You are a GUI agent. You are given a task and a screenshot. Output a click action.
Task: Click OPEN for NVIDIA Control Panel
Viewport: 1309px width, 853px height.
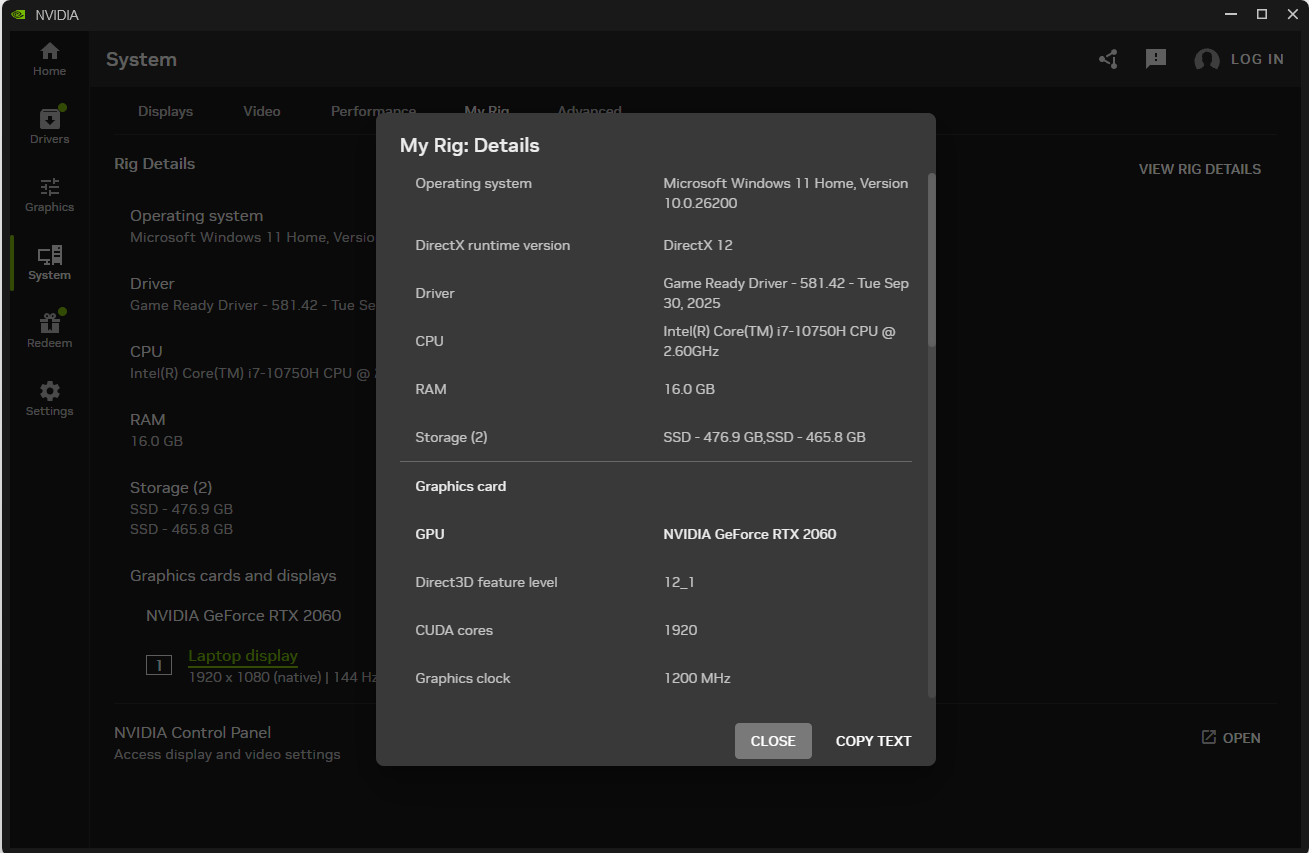[1241, 738]
